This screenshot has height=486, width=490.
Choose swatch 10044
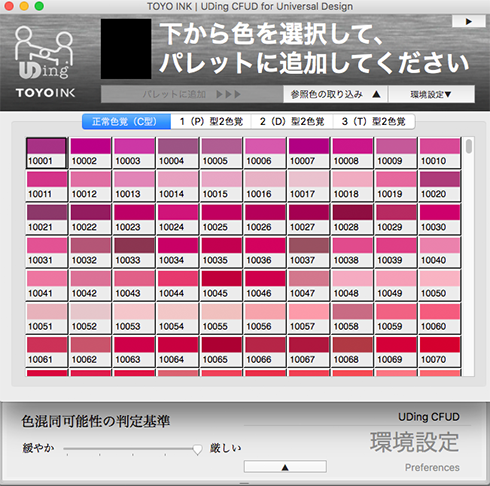[178, 285]
